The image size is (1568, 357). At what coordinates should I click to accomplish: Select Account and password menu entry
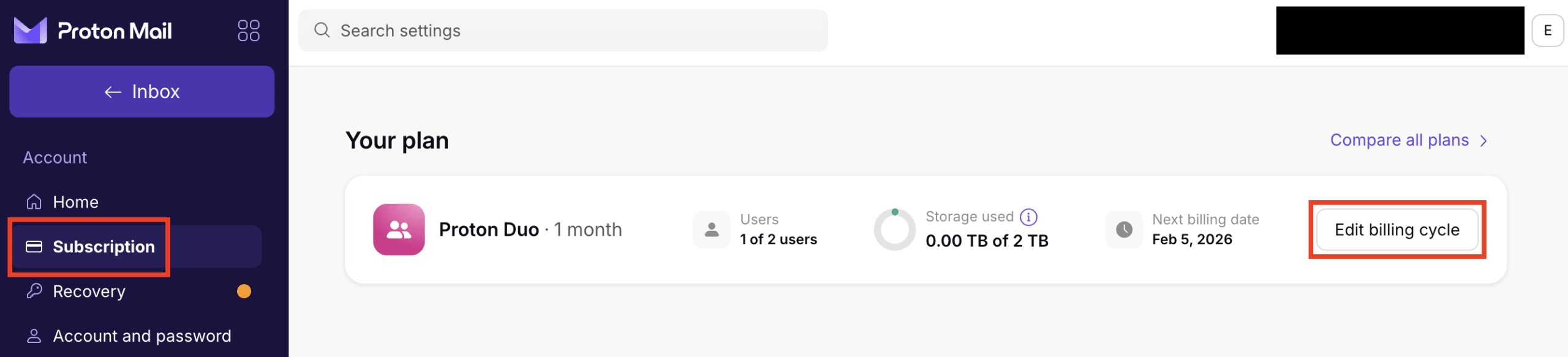click(142, 335)
